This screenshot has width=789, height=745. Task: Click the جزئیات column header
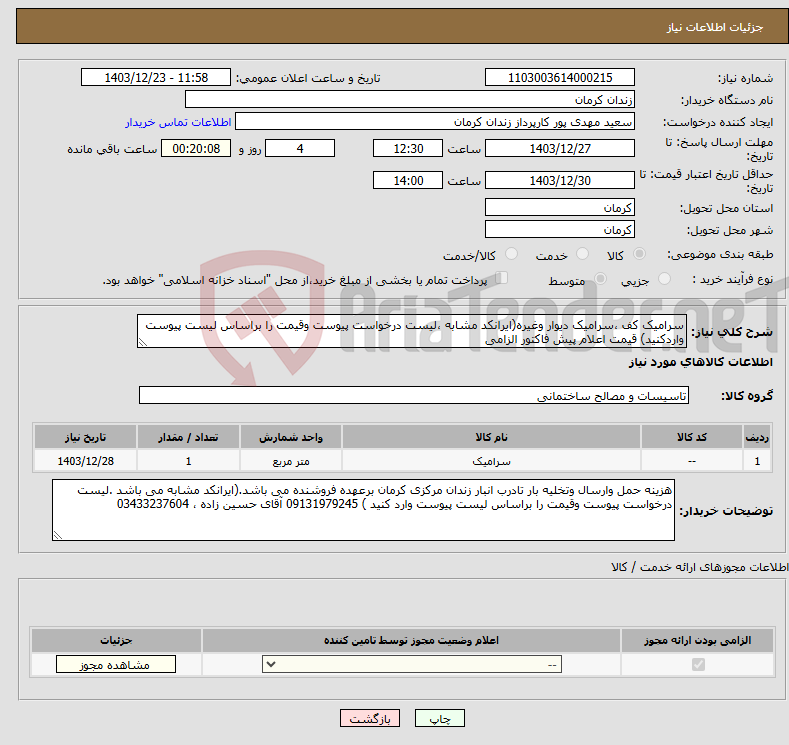116,640
